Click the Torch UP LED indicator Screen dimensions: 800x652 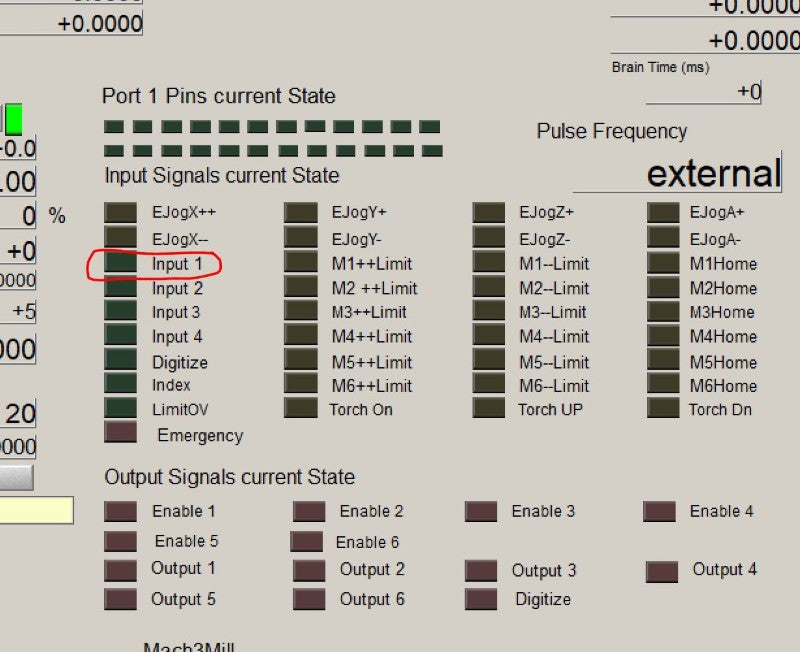click(489, 408)
